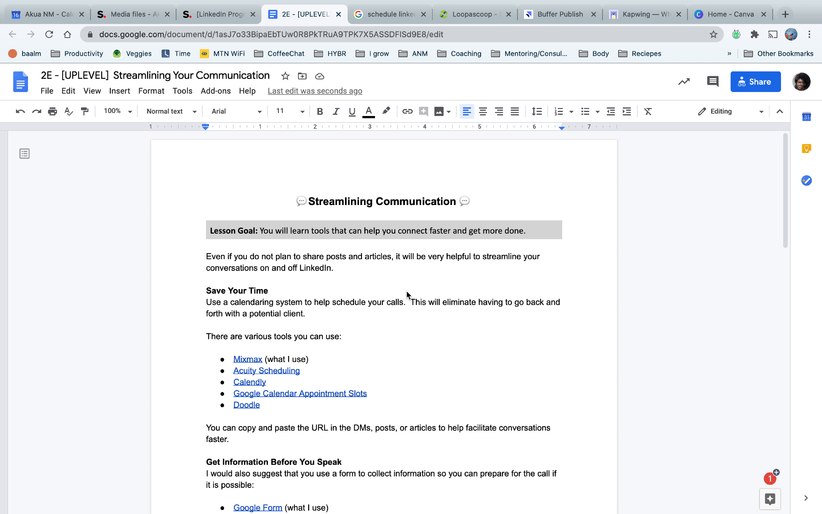Open the View menu

[x=92, y=91]
